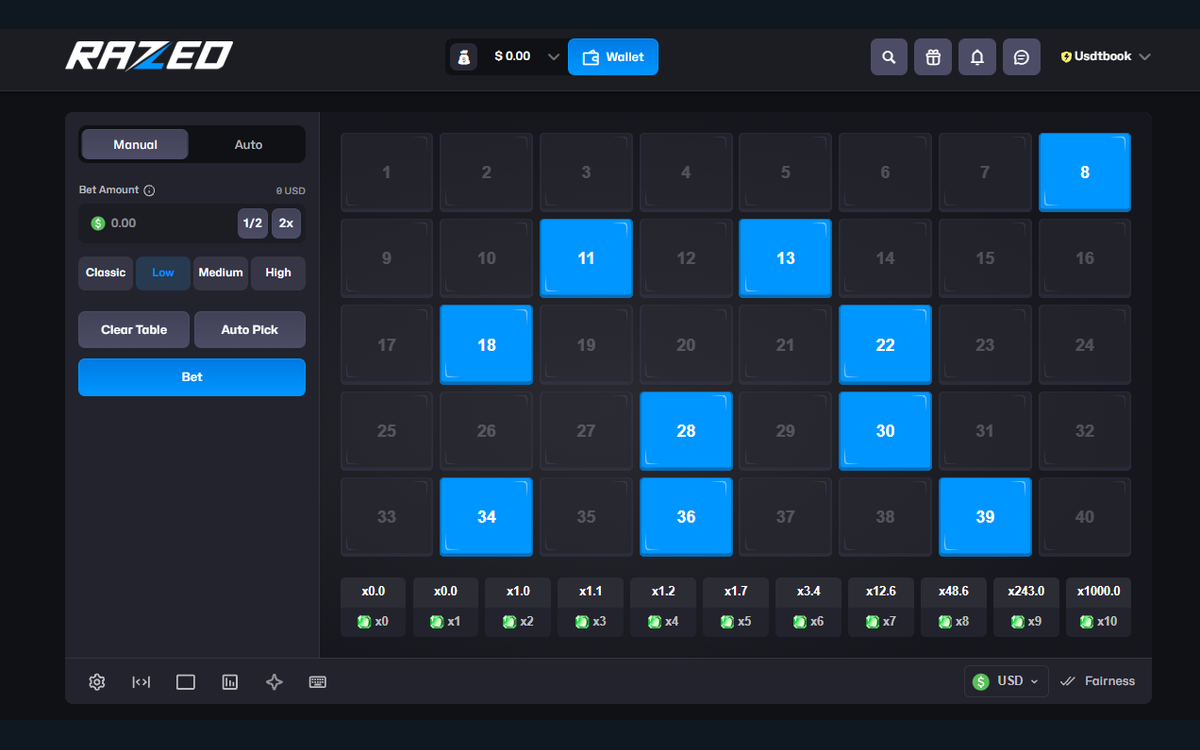
Task: Open the keyboard hotkeys icon
Action: point(318,682)
